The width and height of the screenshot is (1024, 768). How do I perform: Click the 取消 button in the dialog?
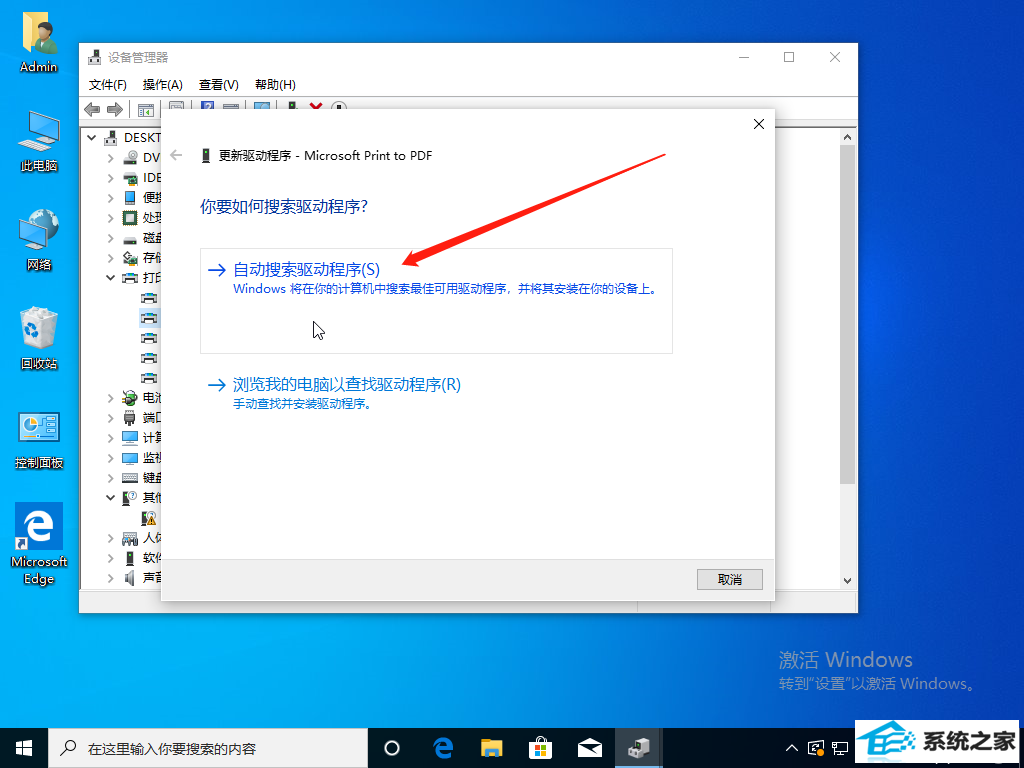(729, 579)
